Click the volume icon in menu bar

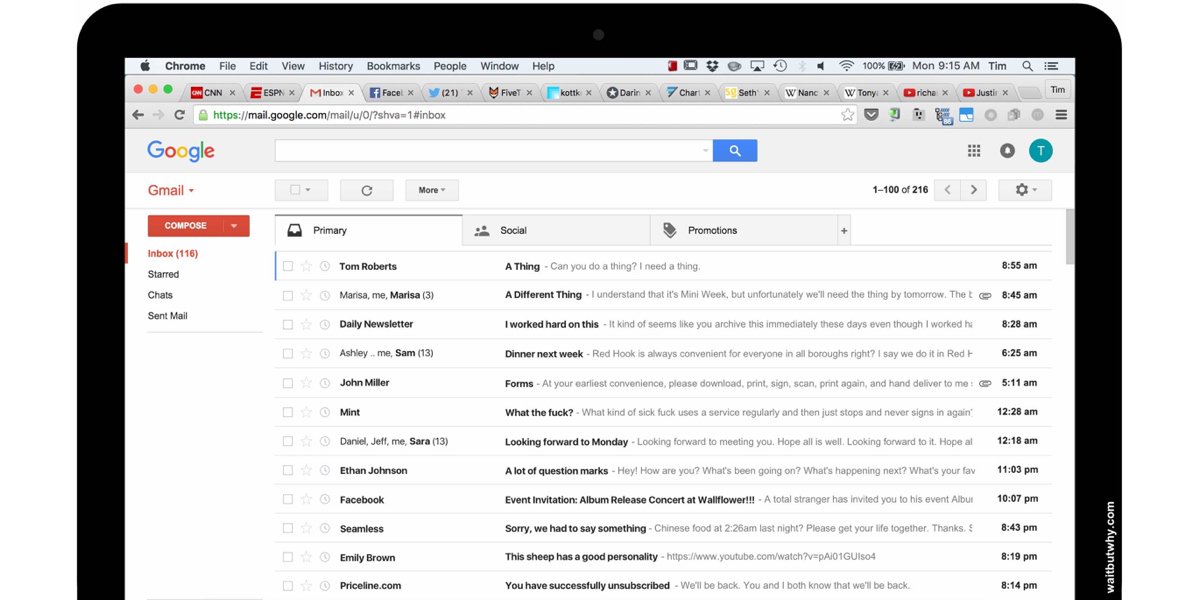[821, 66]
